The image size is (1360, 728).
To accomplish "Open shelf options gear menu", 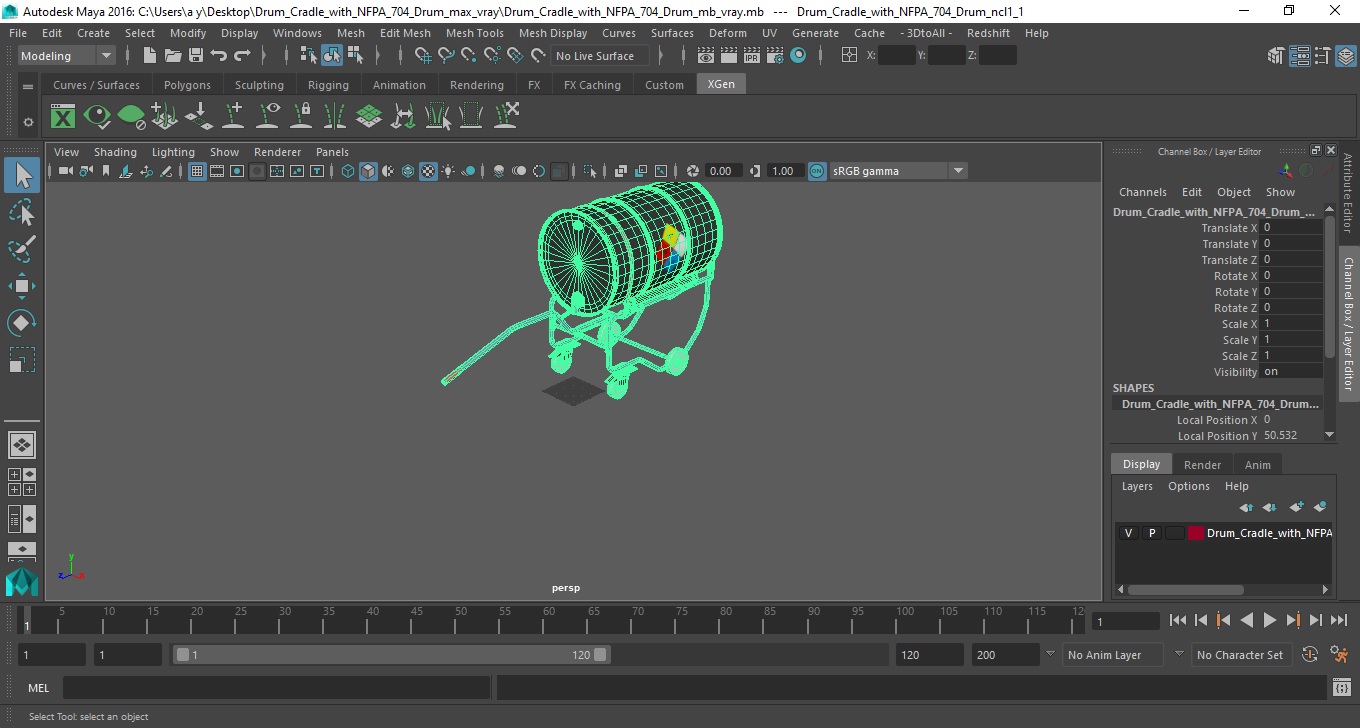I will 28,122.
